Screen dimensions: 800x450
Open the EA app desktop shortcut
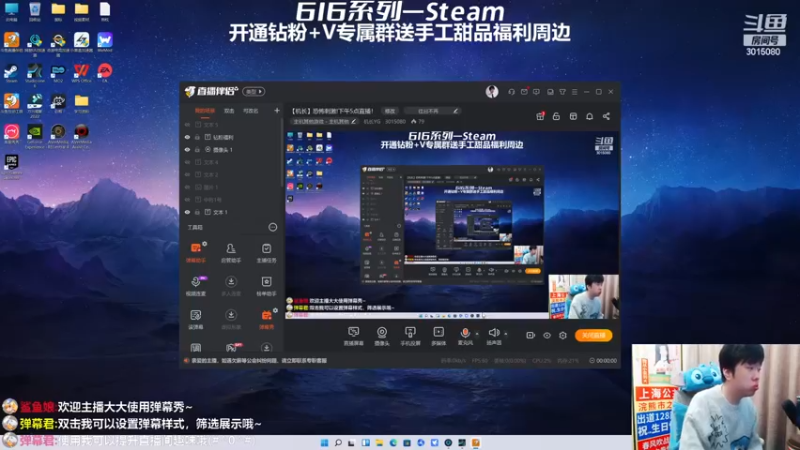coord(105,73)
